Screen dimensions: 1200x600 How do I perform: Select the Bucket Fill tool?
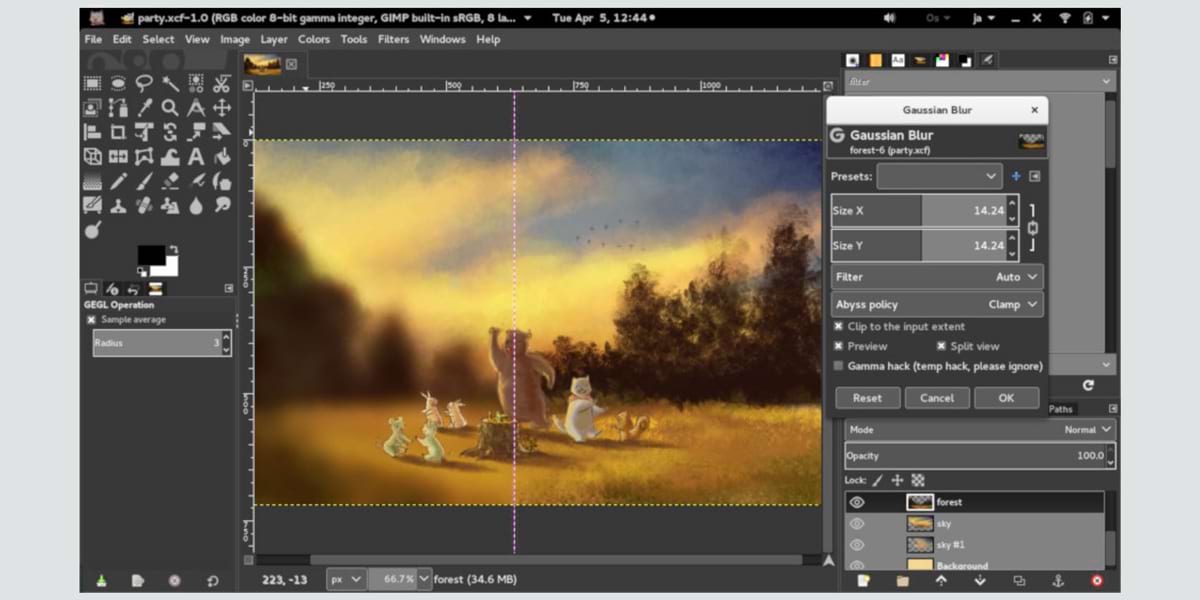coord(222,156)
